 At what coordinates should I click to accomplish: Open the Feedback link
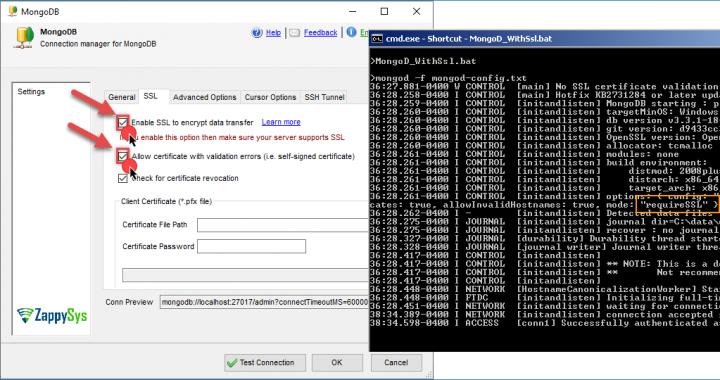(321, 33)
